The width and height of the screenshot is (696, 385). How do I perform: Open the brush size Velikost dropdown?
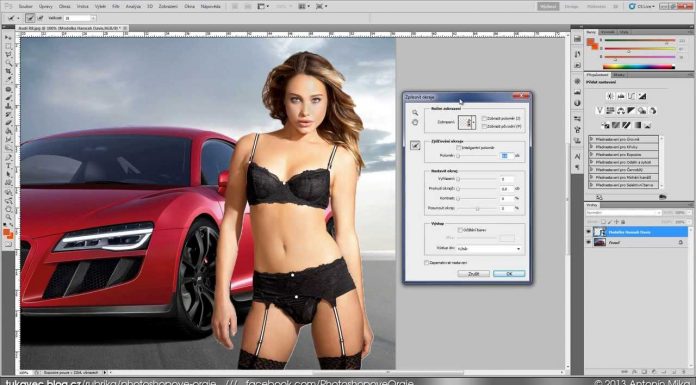[93, 18]
